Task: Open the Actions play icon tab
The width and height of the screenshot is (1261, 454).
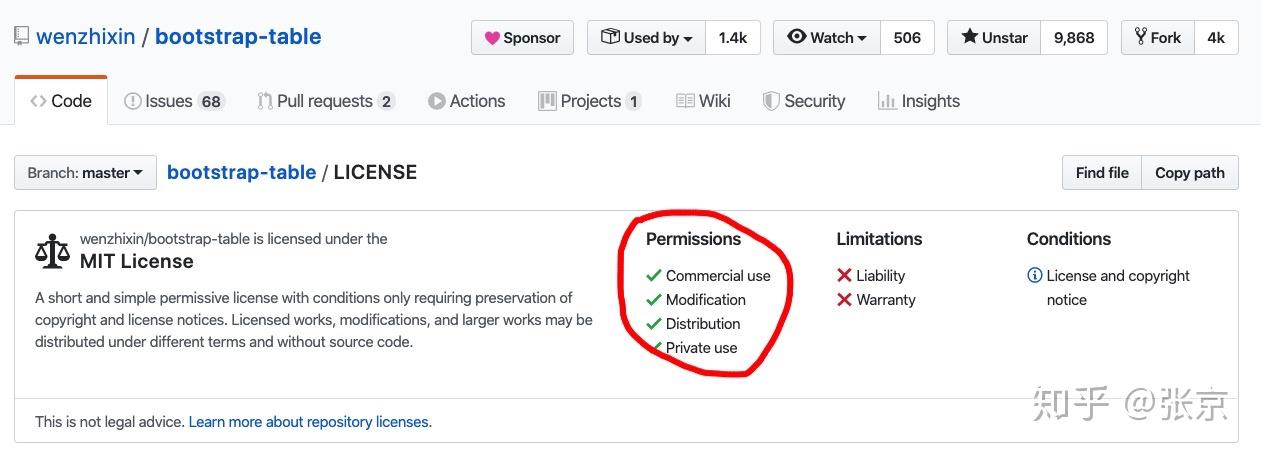Action: 437,101
